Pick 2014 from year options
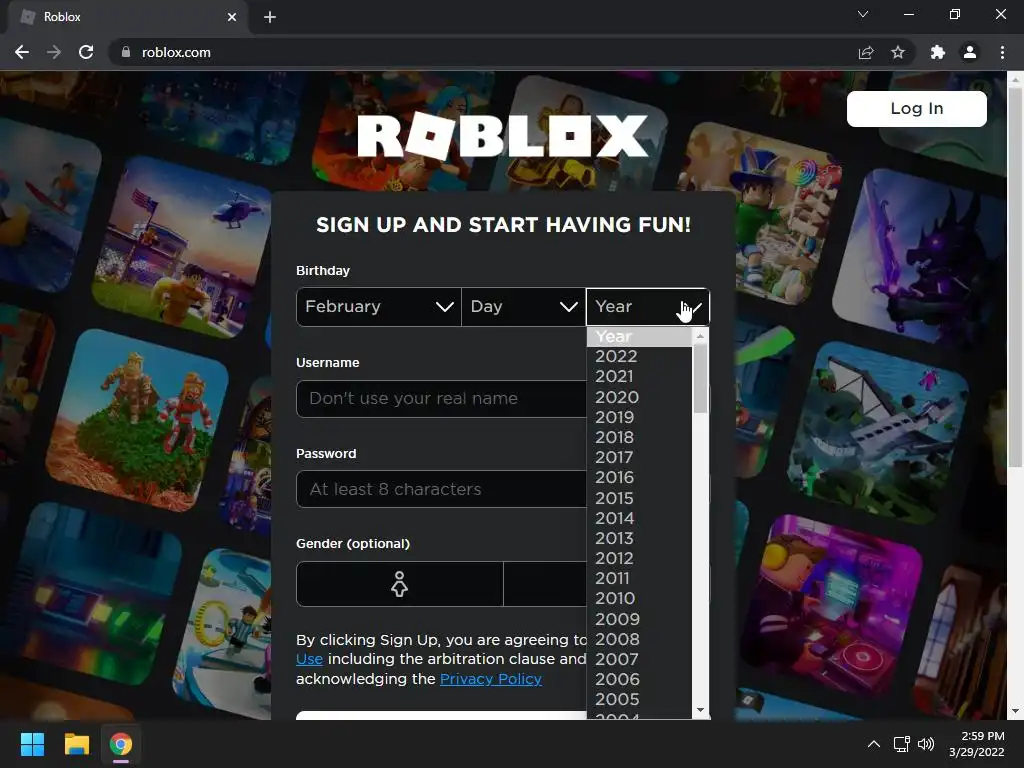This screenshot has width=1024, height=768. (639, 519)
